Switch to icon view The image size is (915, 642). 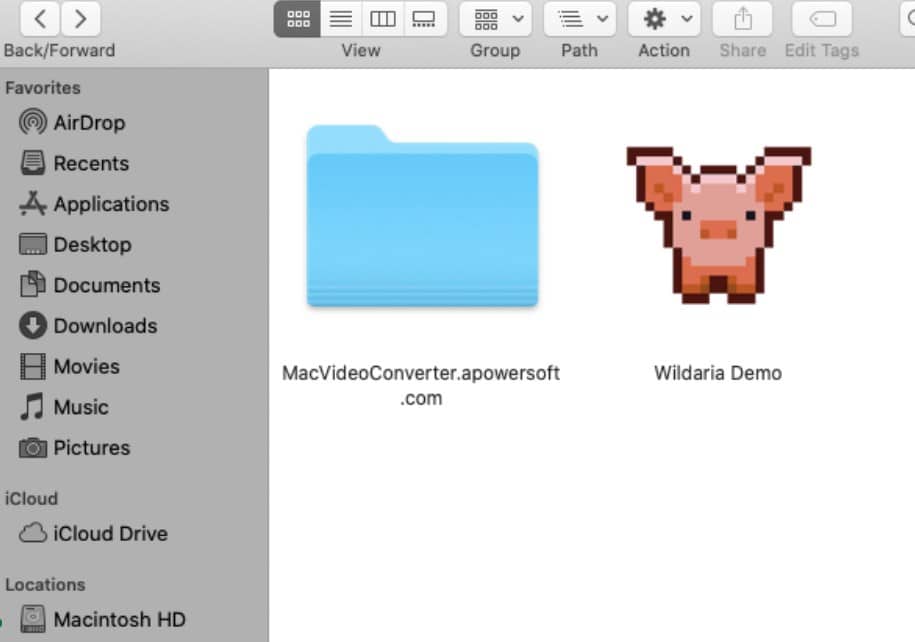coord(298,19)
